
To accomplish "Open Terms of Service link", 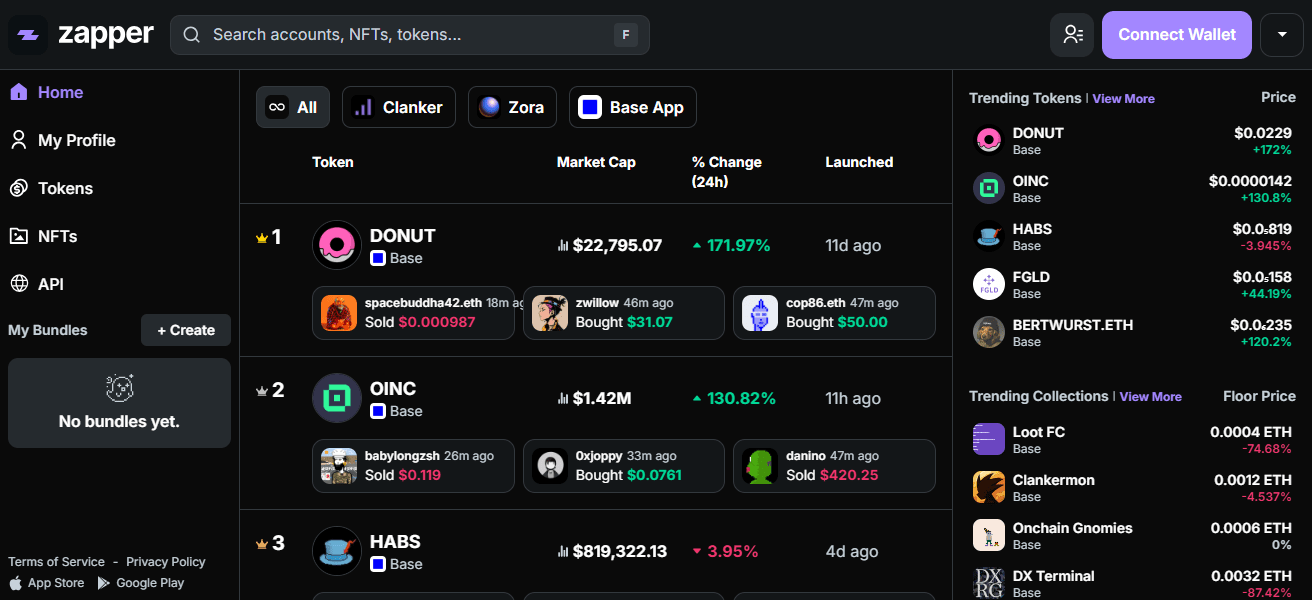I will click(56, 562).
